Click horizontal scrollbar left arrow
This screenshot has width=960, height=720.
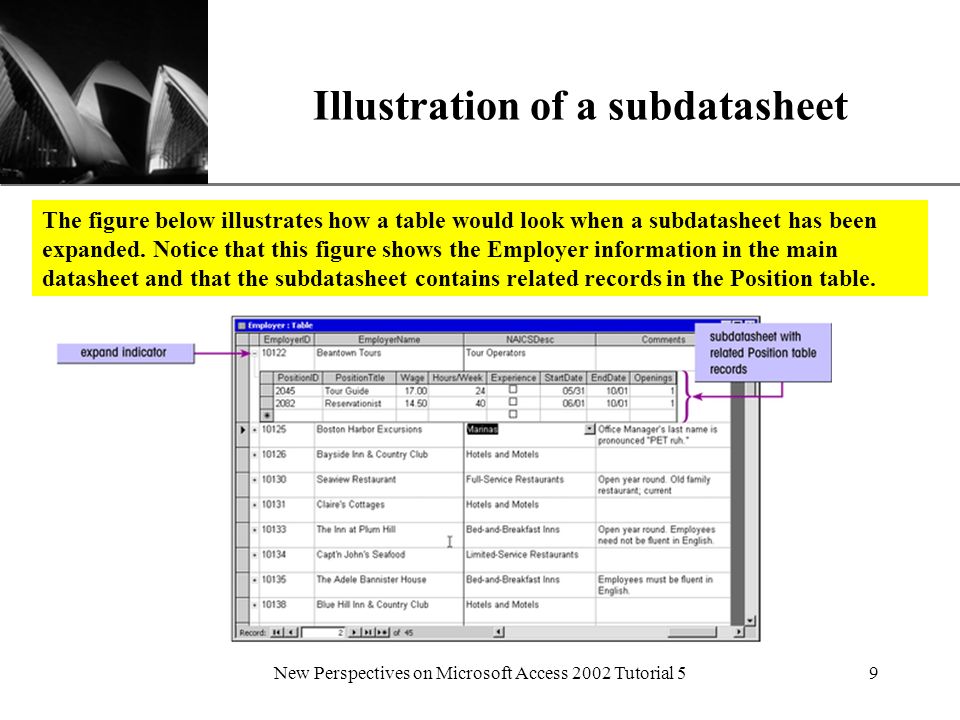pyautogui.click(x=499, y=632)
